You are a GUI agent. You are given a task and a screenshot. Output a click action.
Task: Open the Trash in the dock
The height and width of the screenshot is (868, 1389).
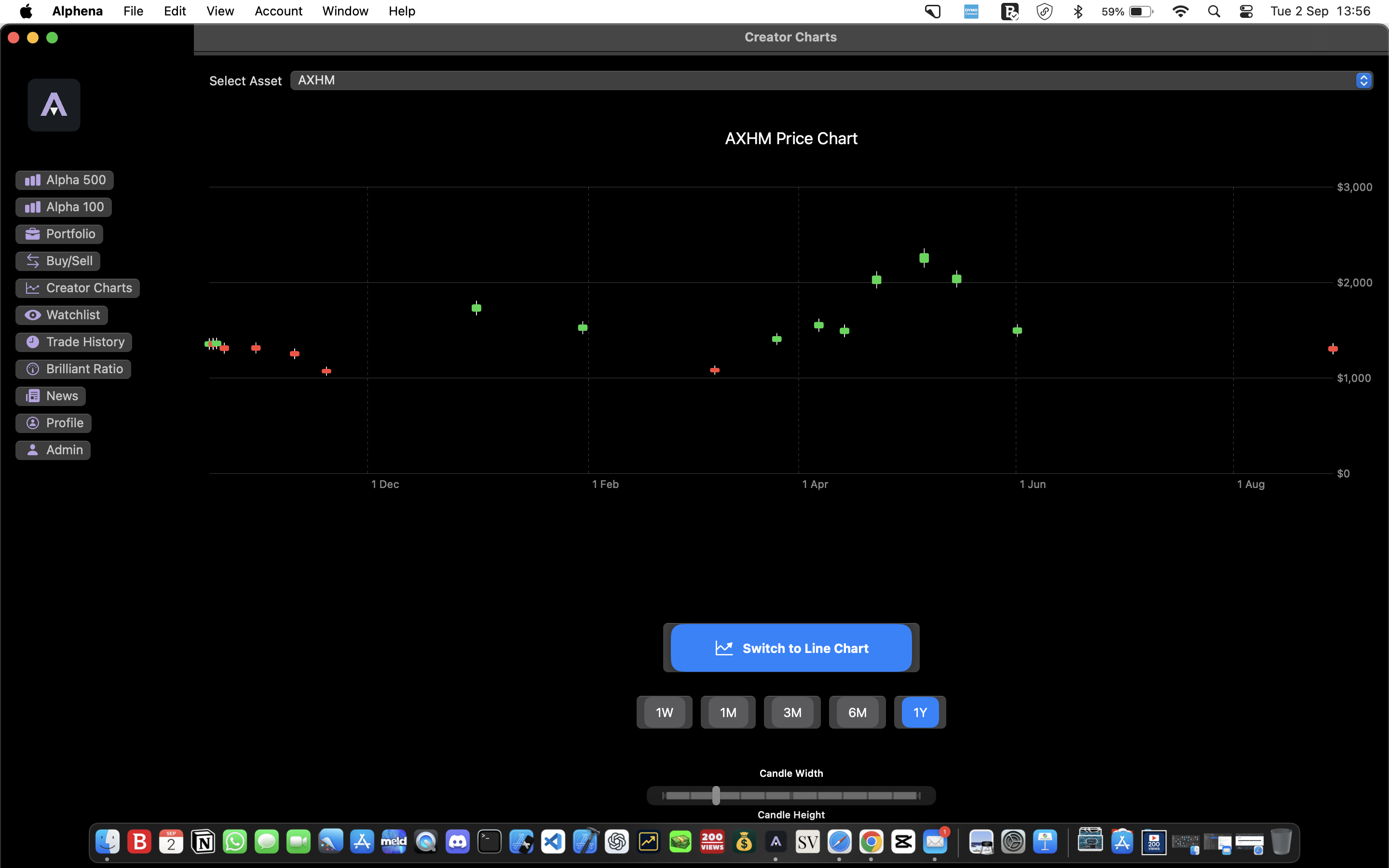[x=1281, y=841]
